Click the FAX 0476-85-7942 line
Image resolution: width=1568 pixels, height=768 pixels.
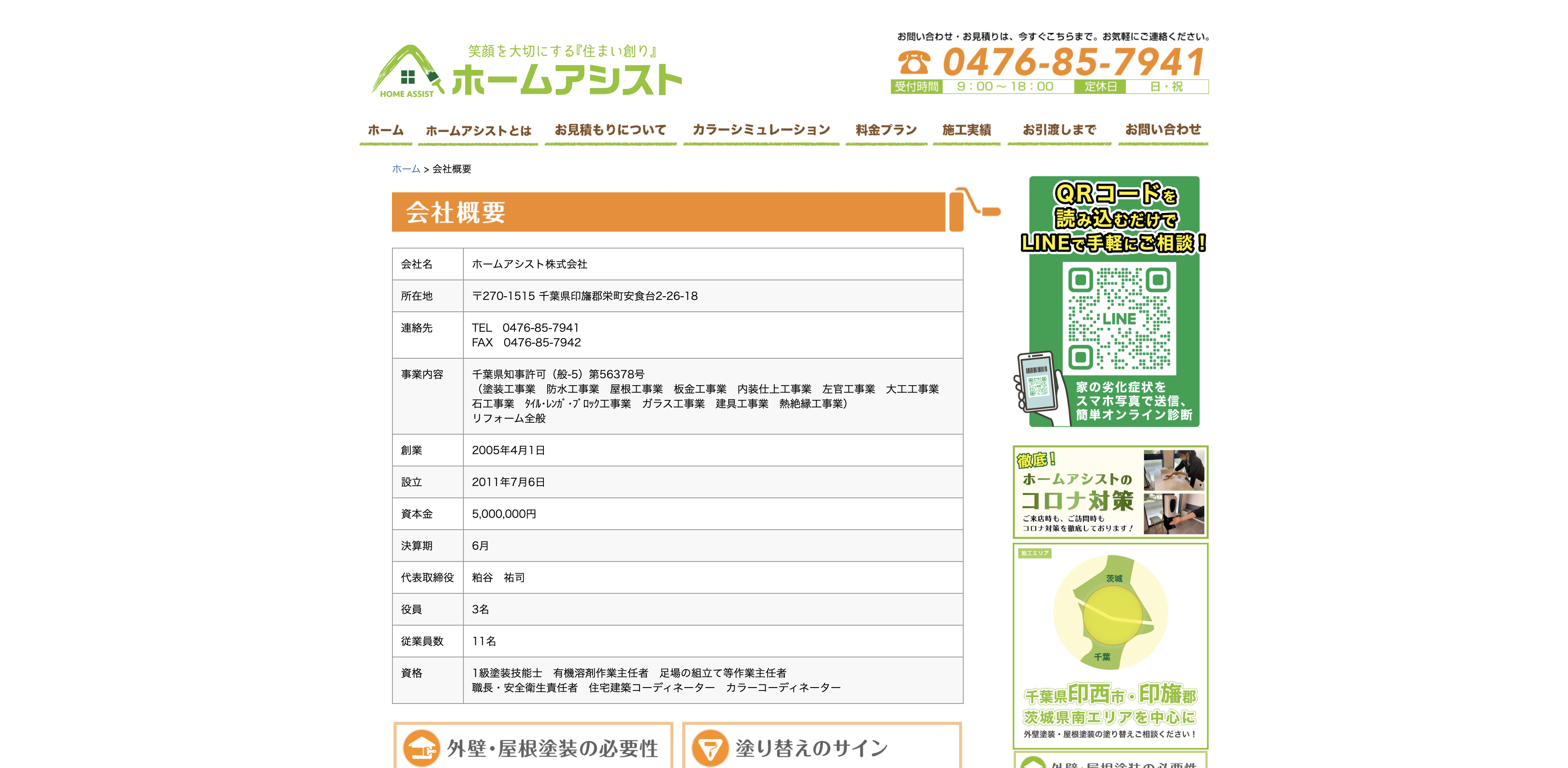click(x=526, y=342)
